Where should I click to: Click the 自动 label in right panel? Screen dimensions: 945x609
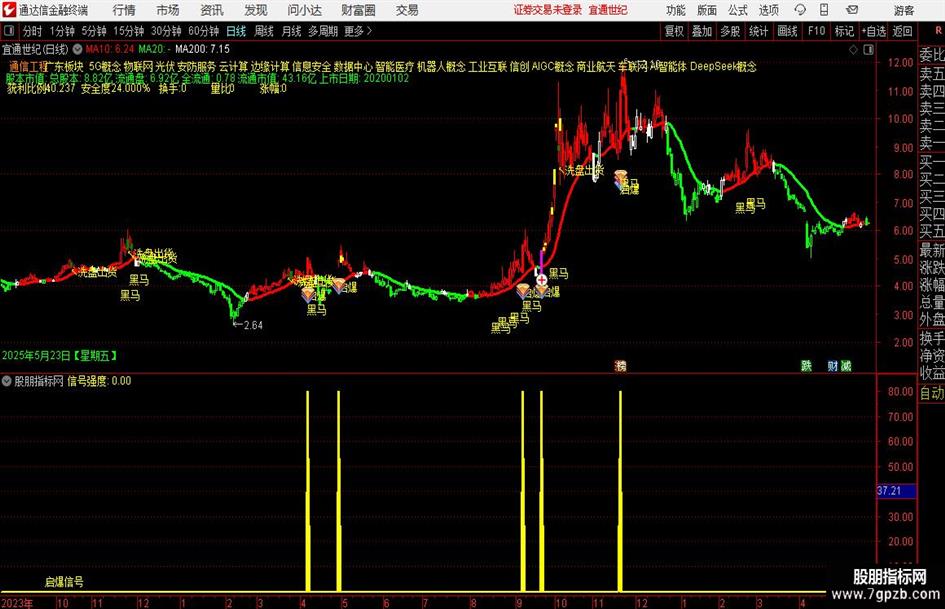[932, 393]
